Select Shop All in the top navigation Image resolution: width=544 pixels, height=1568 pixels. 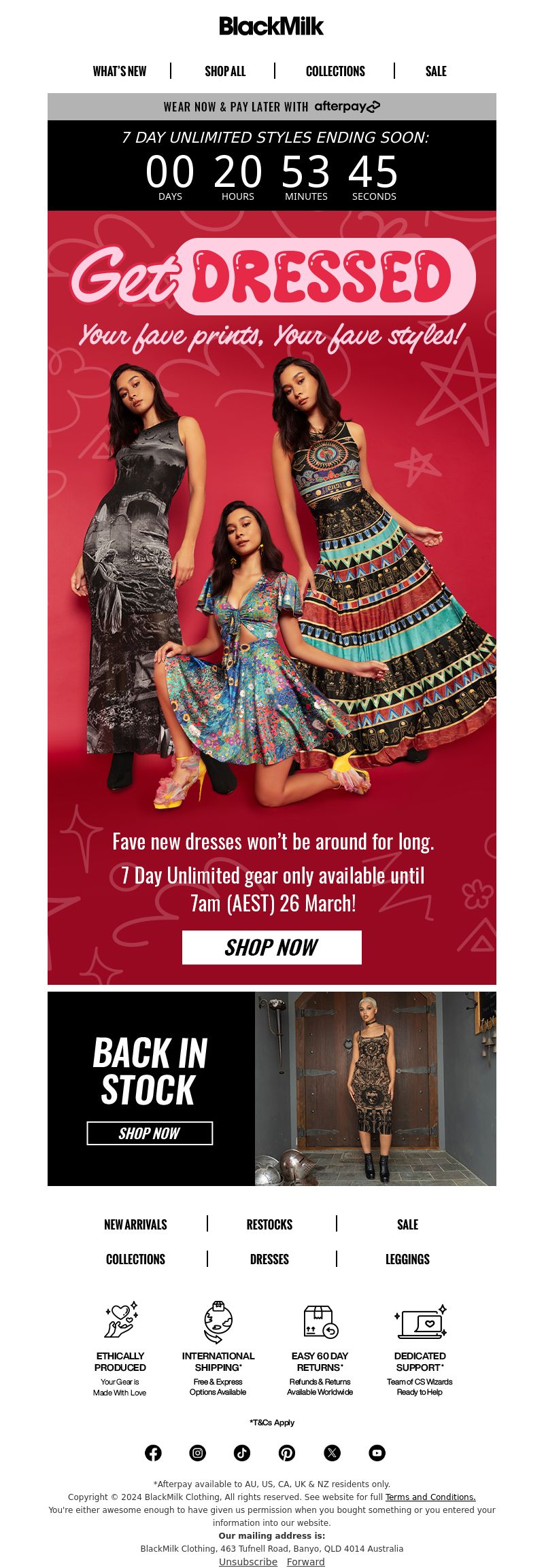[x=225, y=71]
